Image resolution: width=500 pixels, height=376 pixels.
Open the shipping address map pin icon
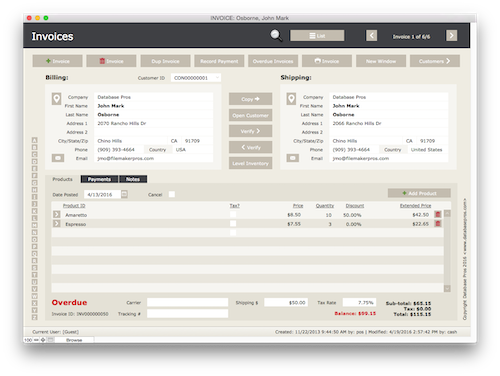(291, 99)
